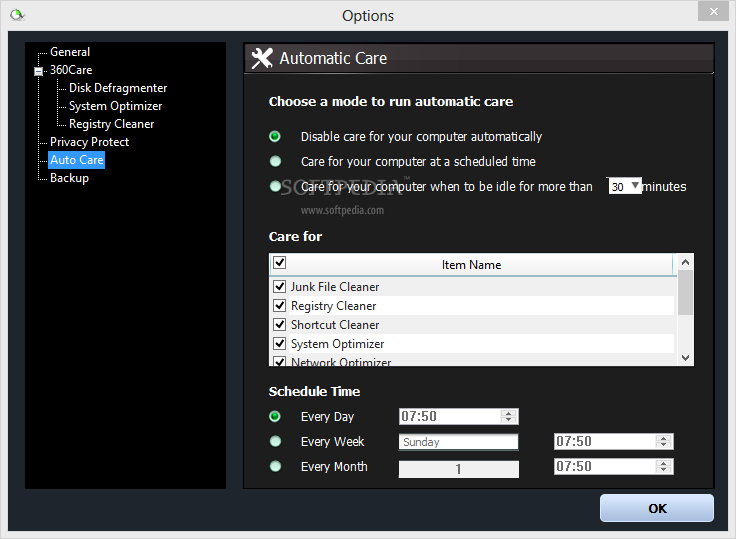Open the Backup options page

tap(69, 178)
